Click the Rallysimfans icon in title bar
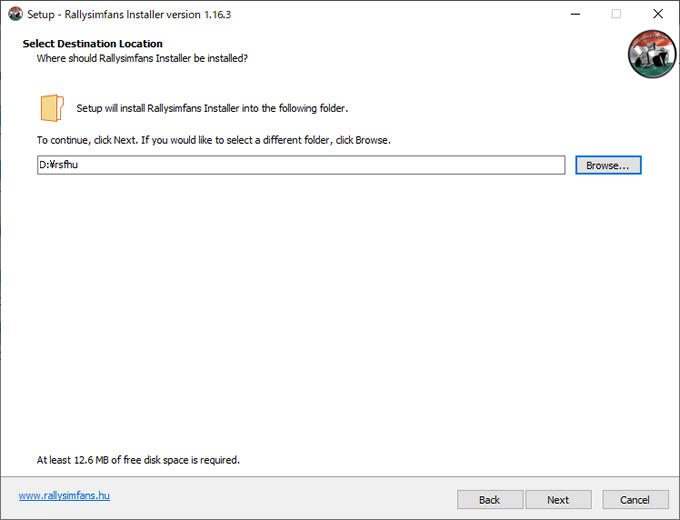This screenshot has height=520, width=680. 15,14
